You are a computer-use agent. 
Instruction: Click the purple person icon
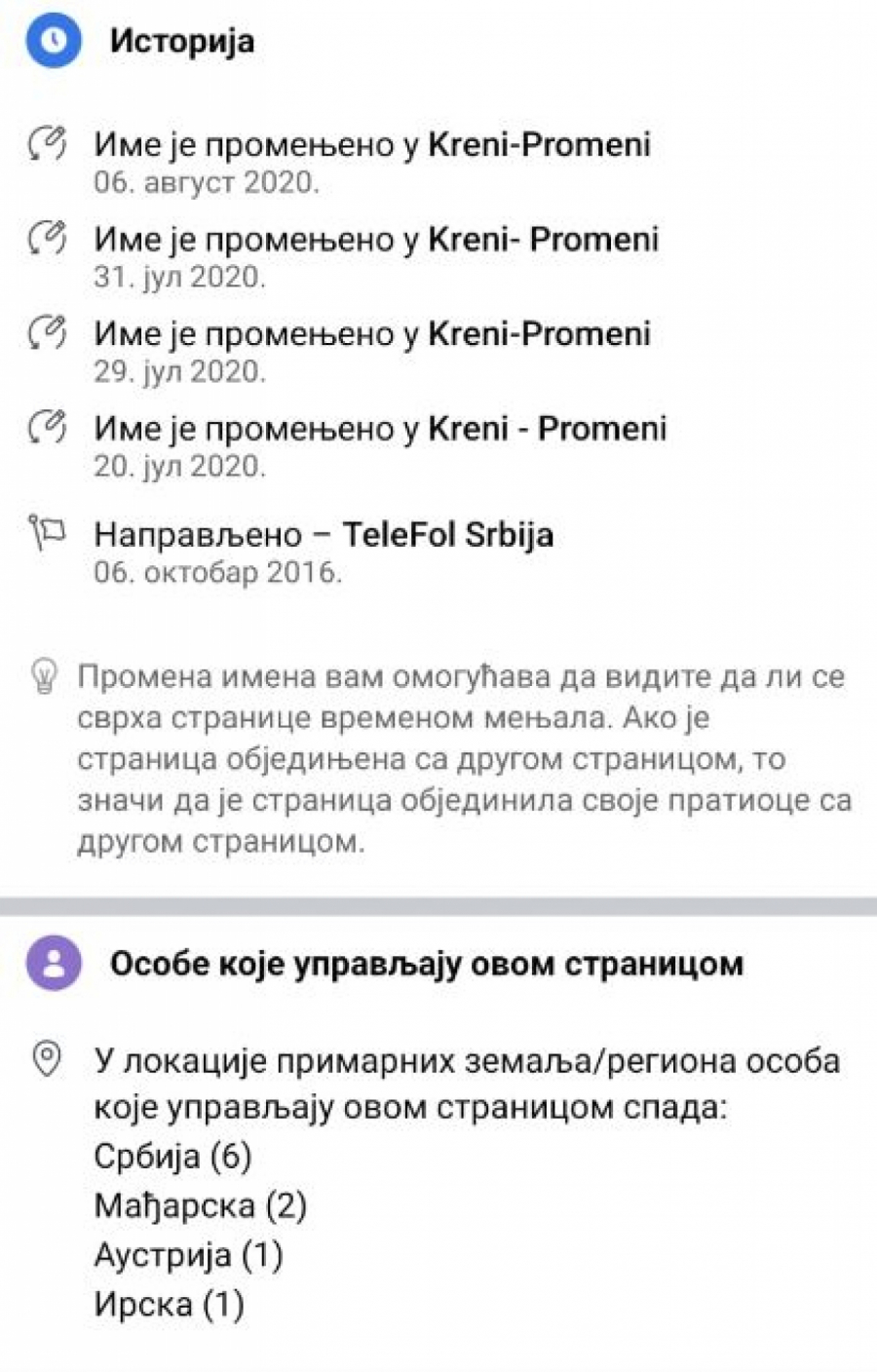53,964
